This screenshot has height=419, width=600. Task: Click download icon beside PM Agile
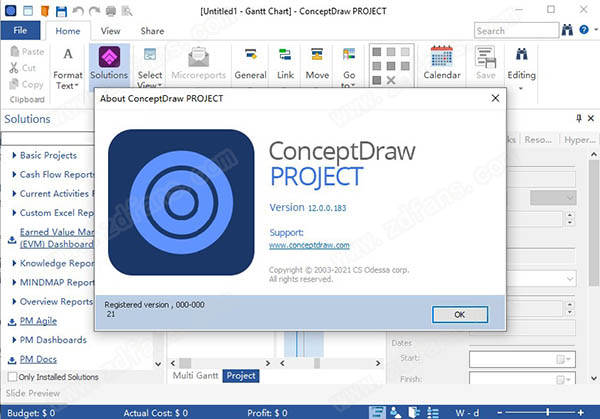click(12, 321)
